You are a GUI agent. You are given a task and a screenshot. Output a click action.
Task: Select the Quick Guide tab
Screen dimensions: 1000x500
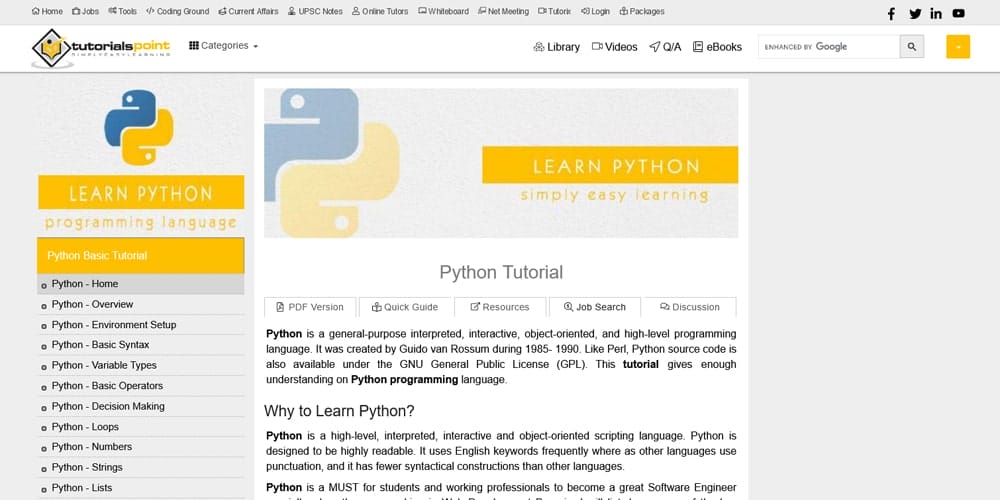[404, 307]
